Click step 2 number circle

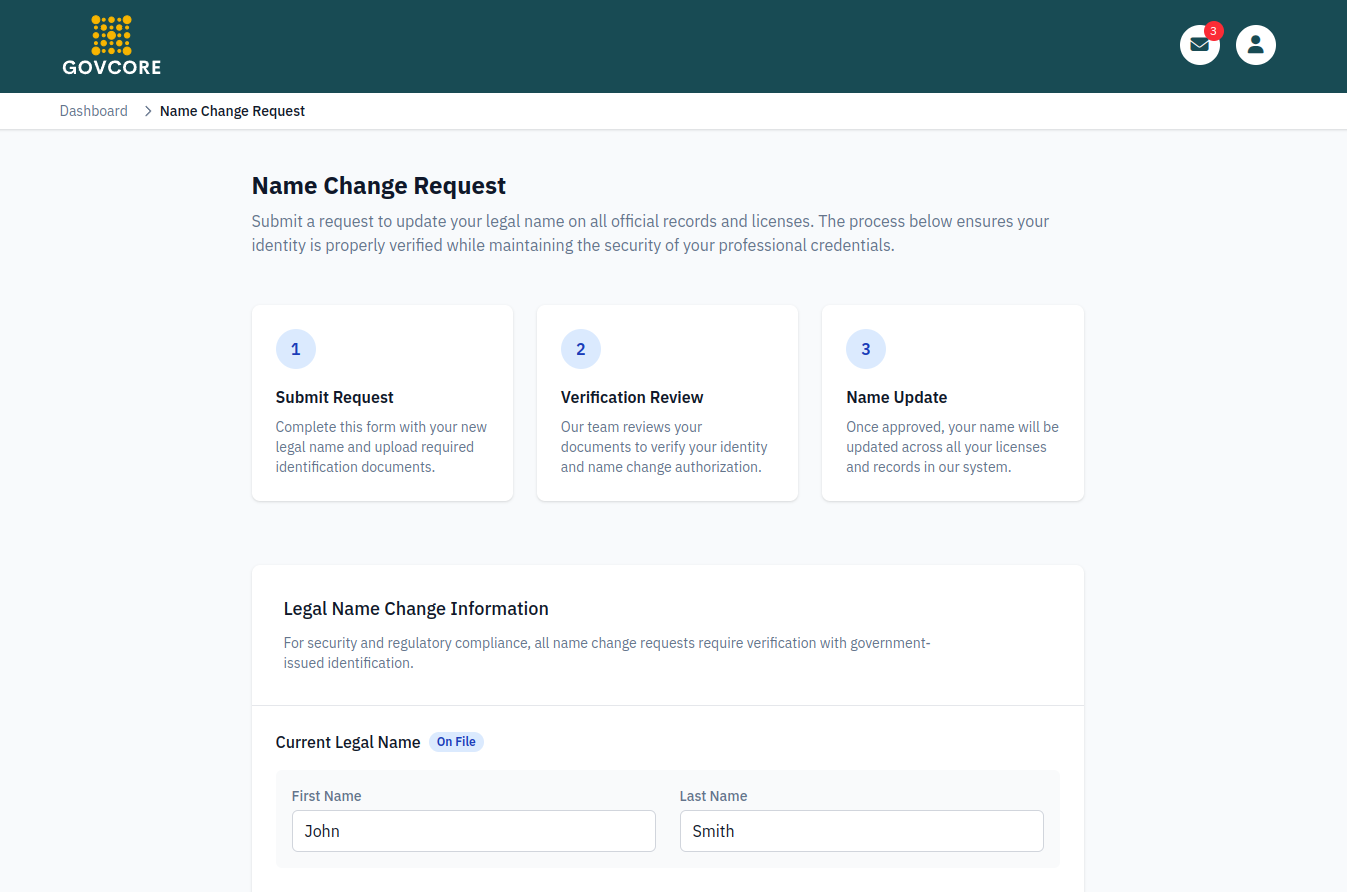pyautogui.click(x=581, y=349)
